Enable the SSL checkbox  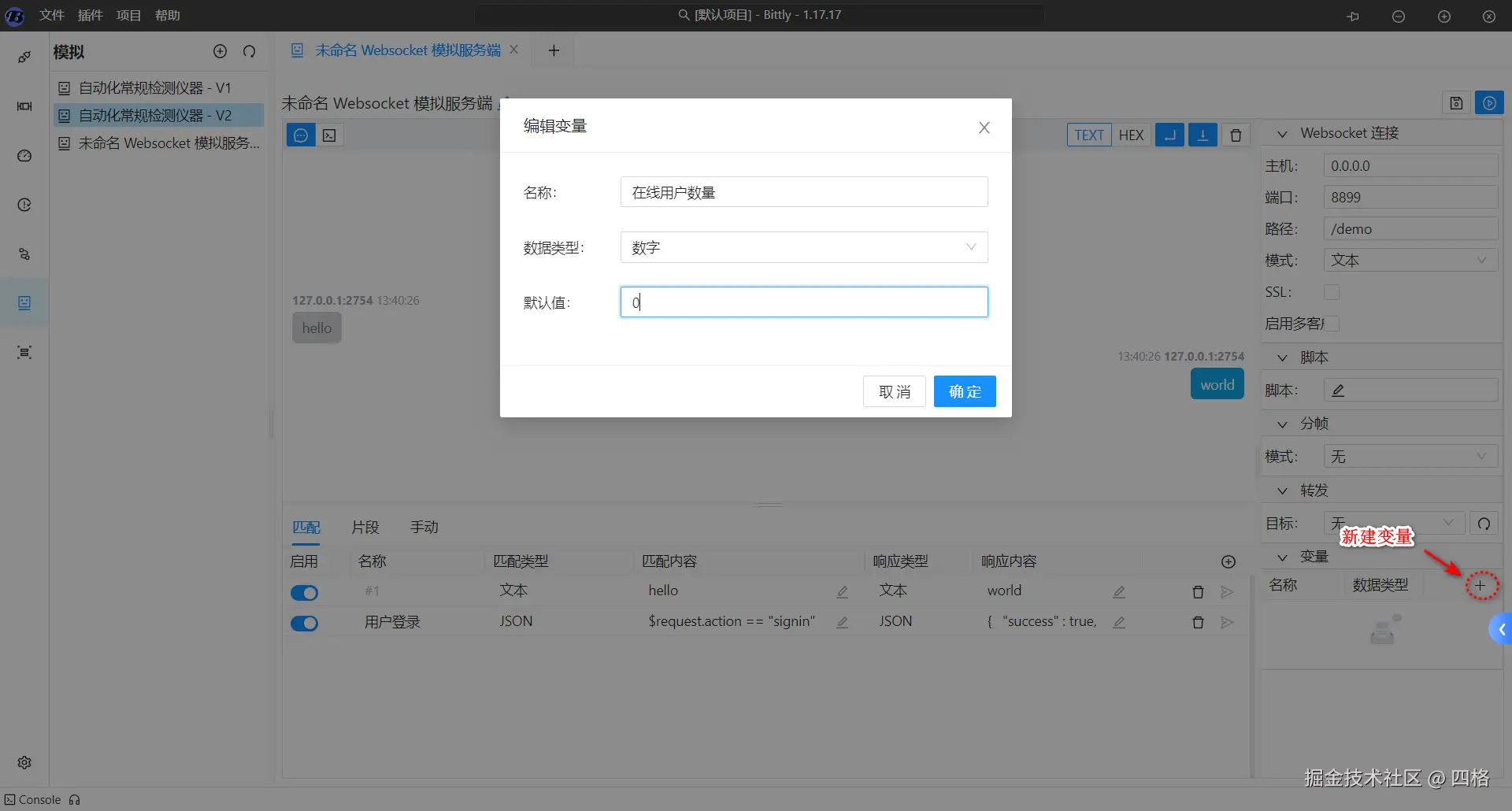(1332, 292)
